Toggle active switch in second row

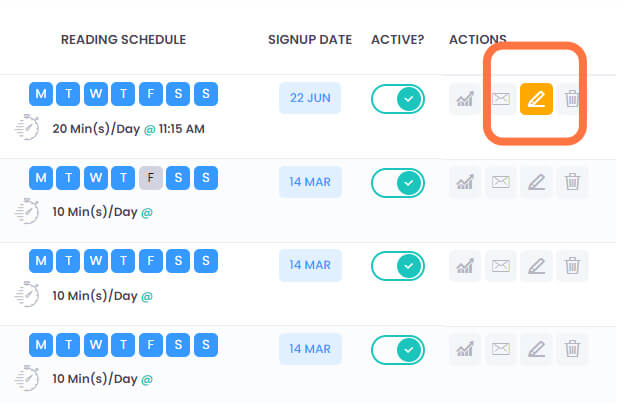[398, 183]
